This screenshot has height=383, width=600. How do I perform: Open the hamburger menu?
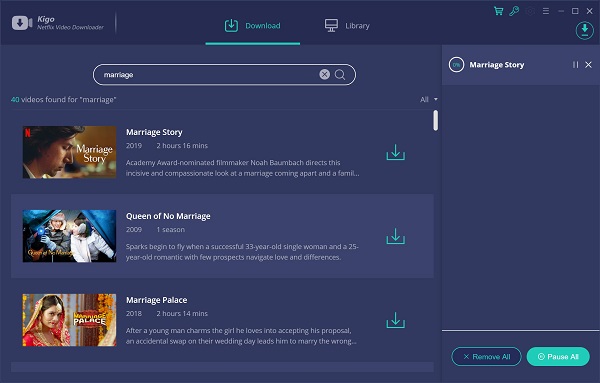(546, 11)
